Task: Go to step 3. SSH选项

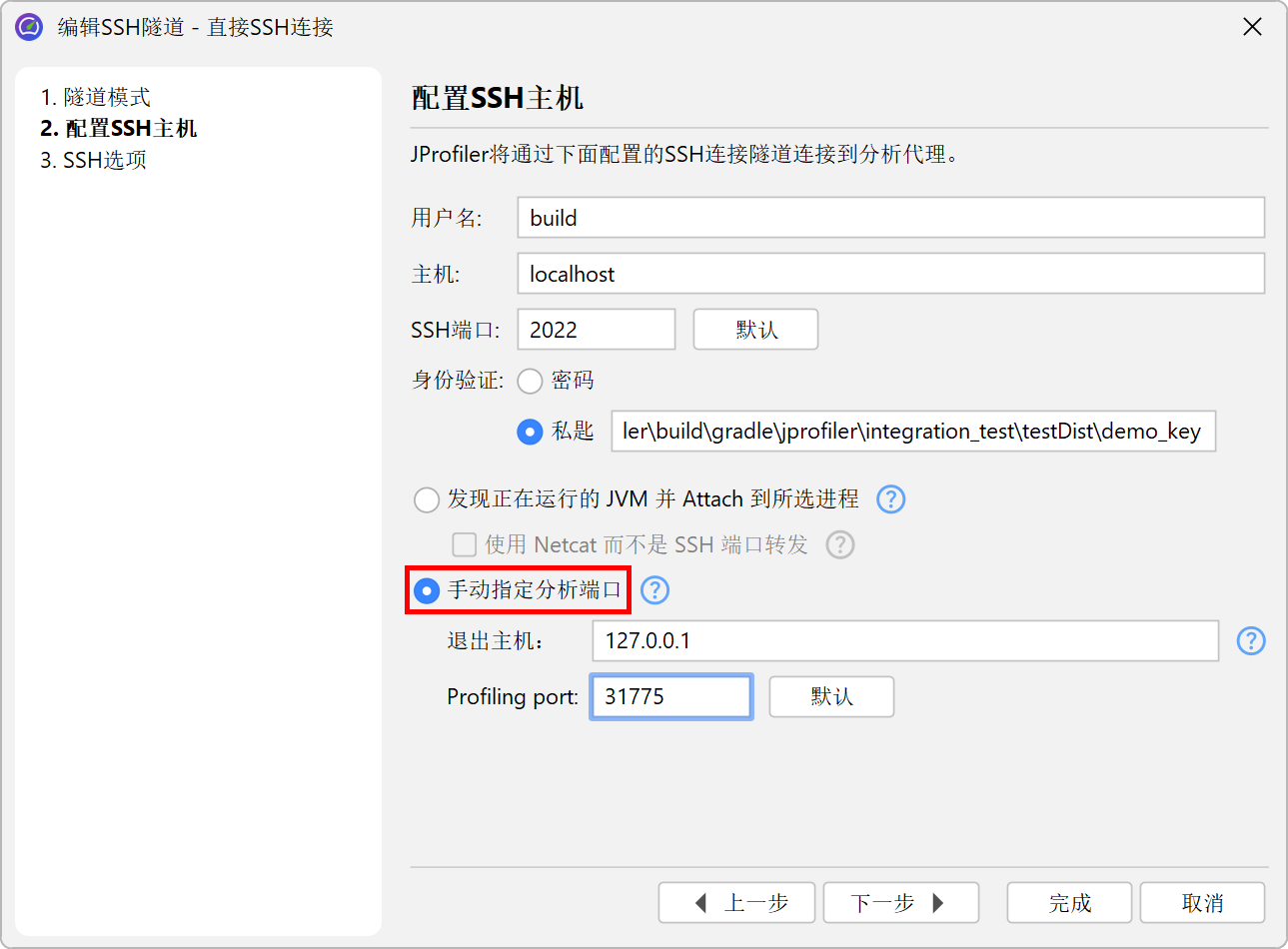Action: coord(93,160)
